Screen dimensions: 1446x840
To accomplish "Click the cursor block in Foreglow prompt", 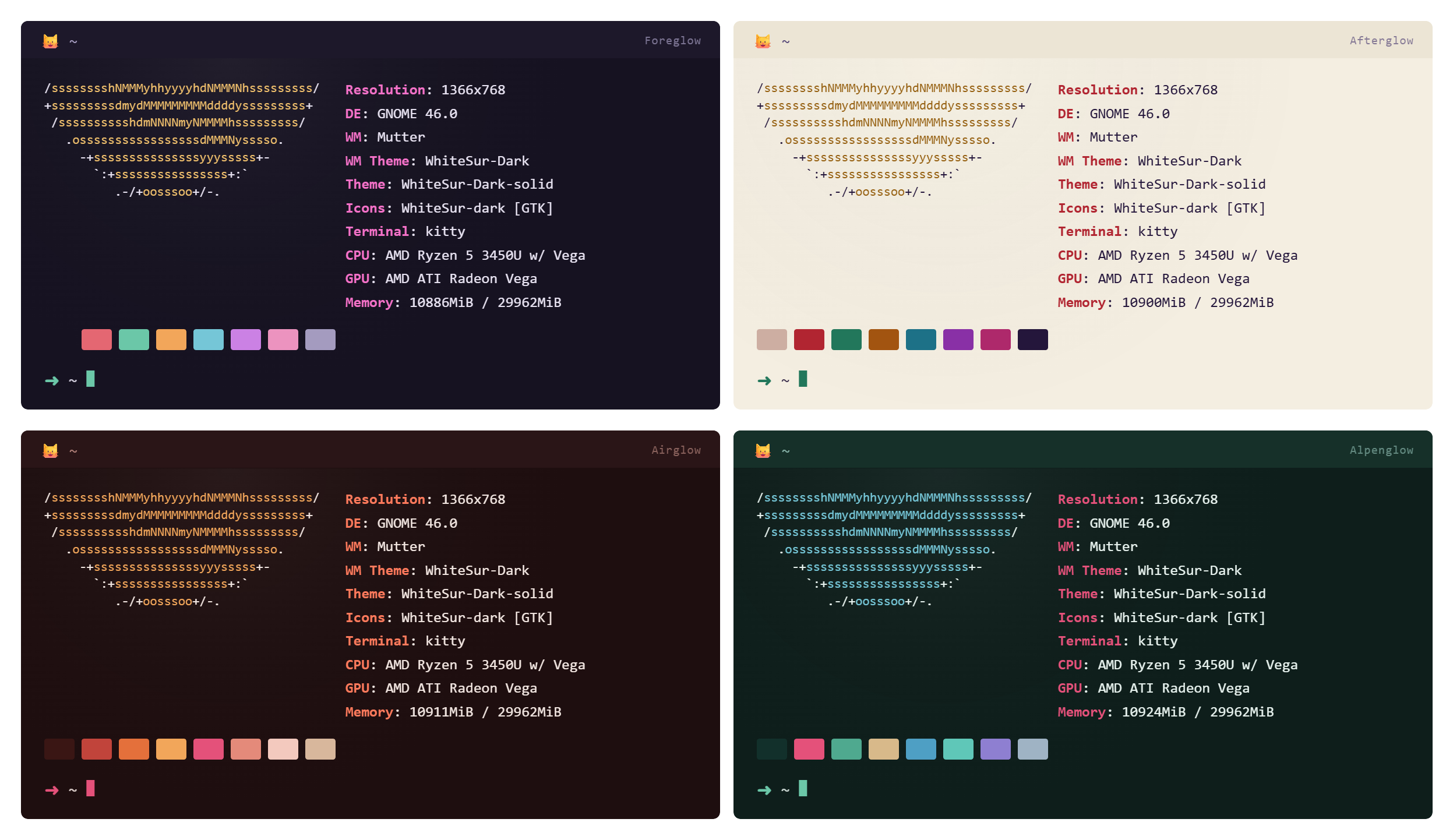I will click(x=90, y=379).
